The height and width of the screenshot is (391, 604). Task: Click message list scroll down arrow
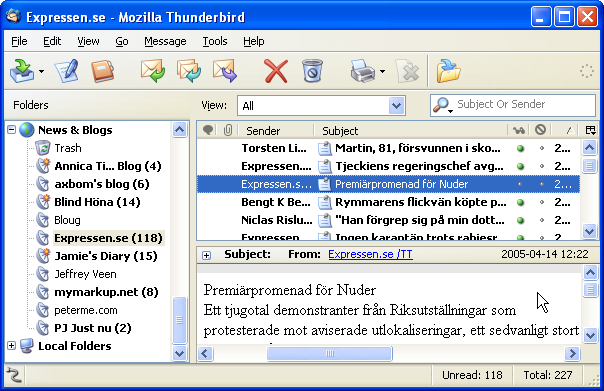click(590, 232)
